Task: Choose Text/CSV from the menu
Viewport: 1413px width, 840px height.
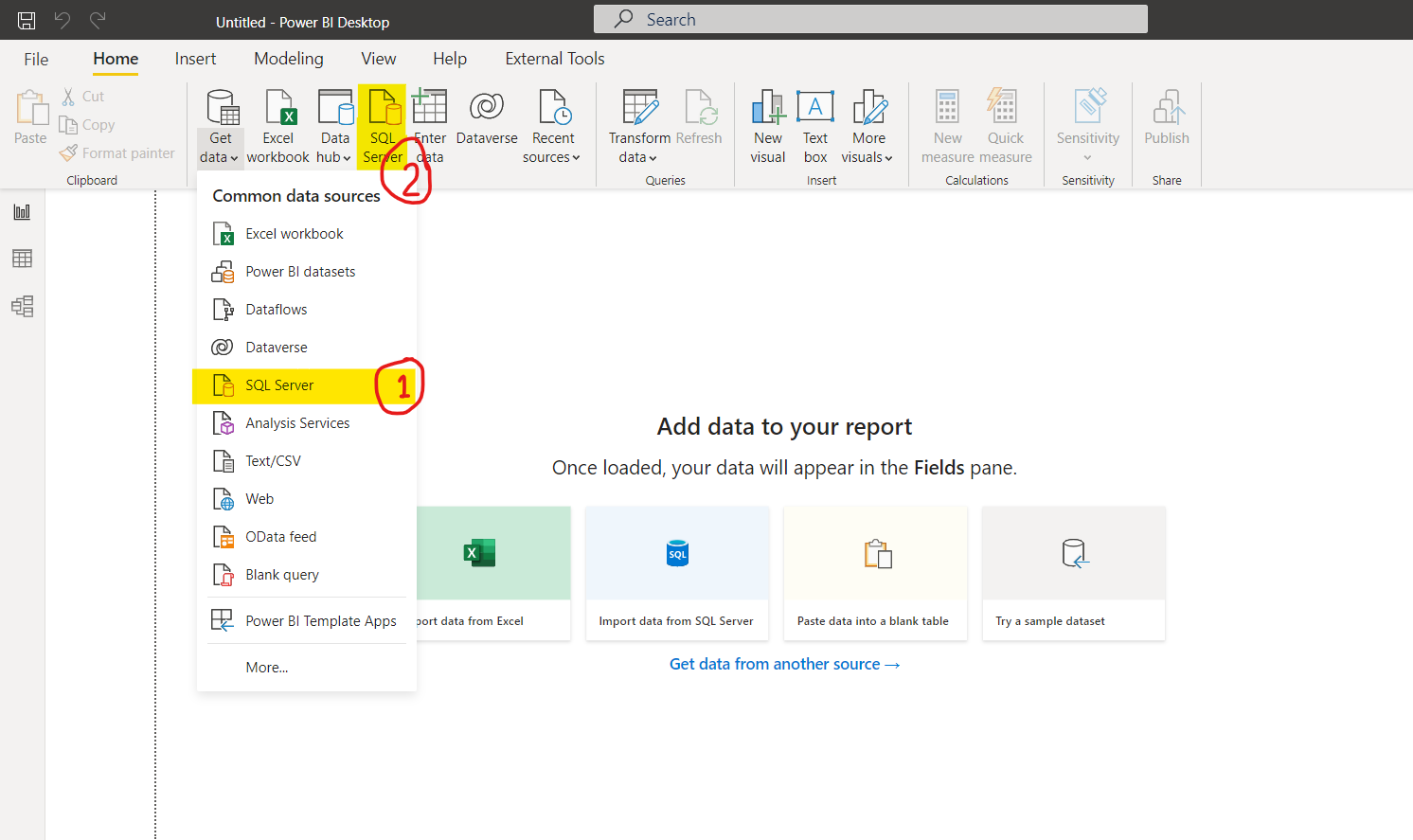Action: point(306,461)
